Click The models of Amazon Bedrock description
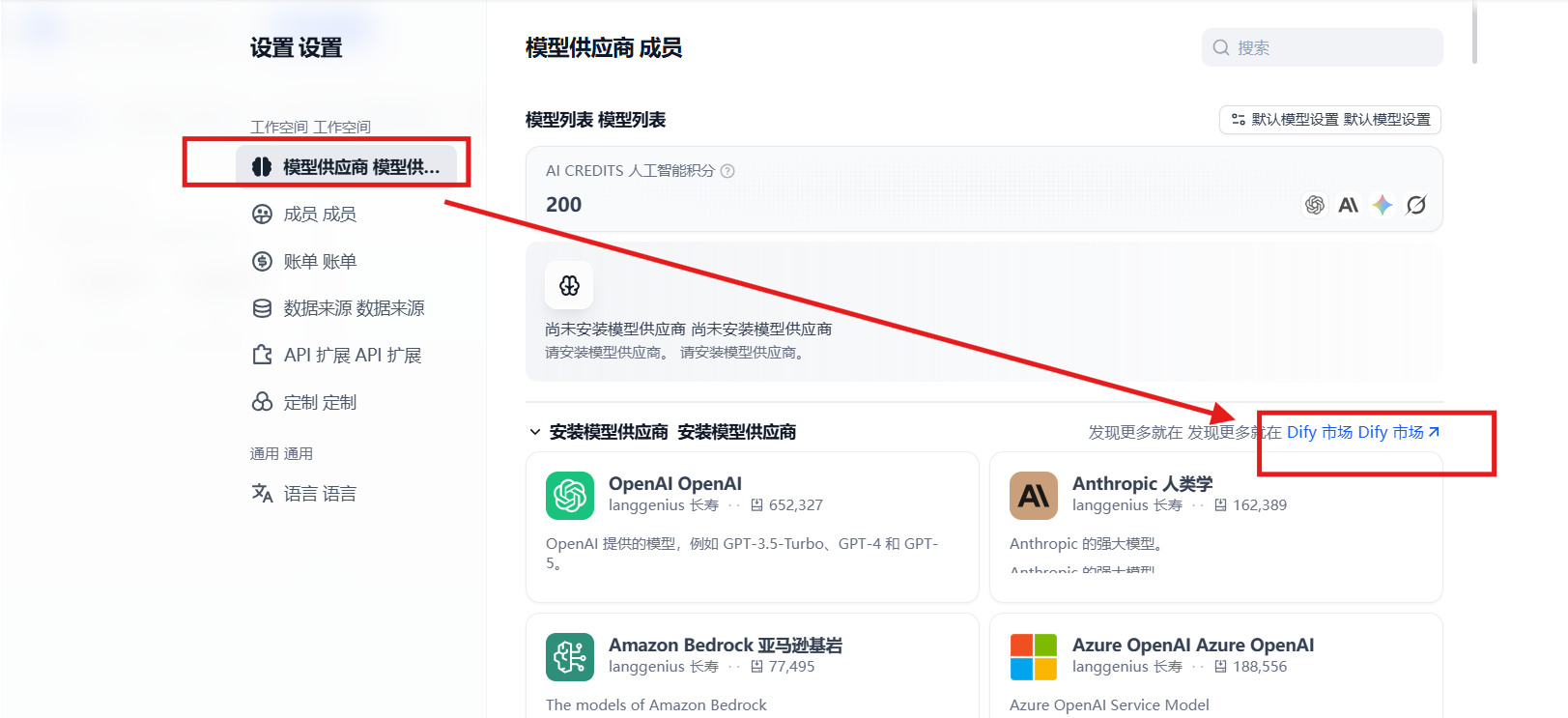 [656, 705]
